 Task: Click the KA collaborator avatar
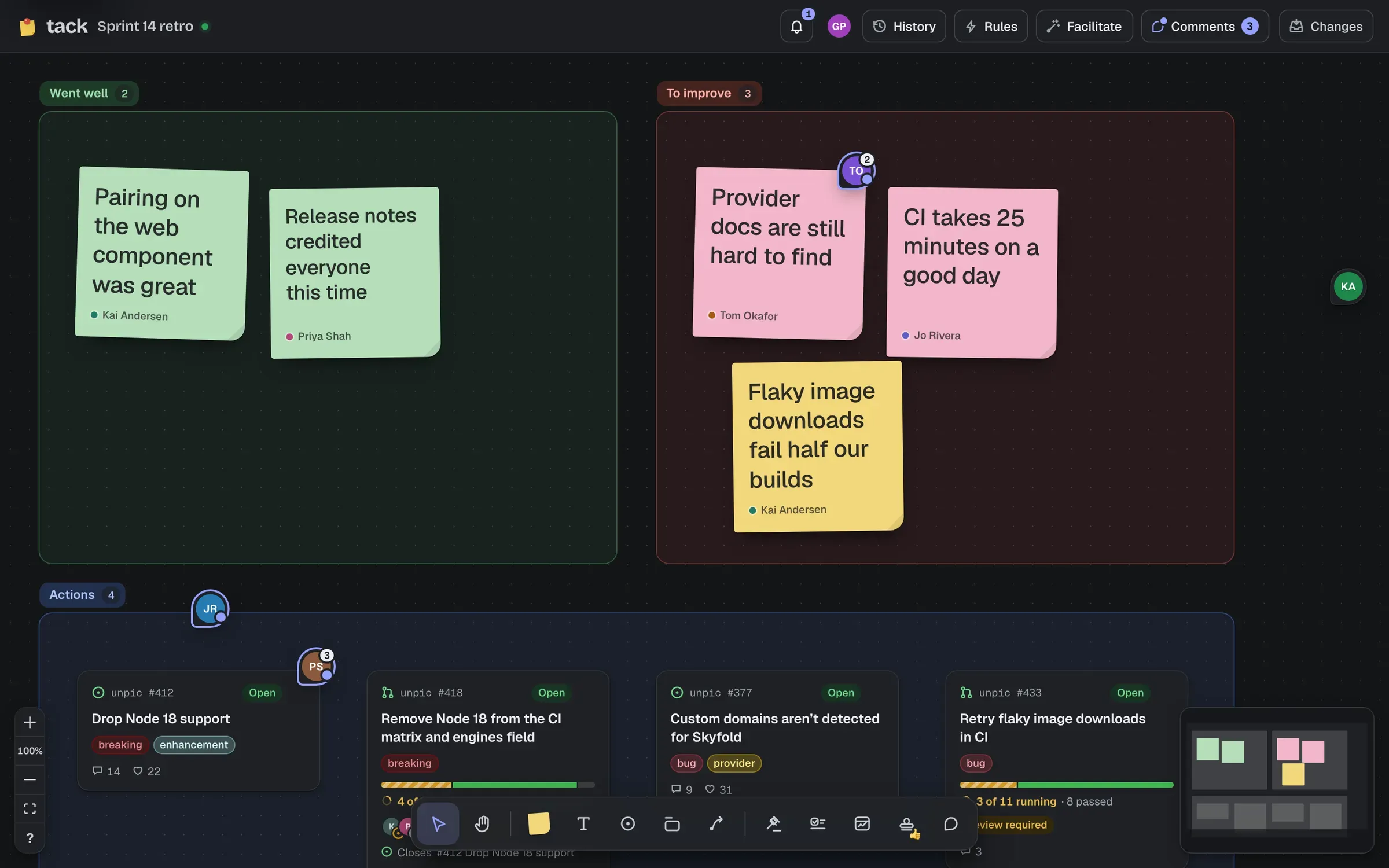(x=1348, y=286)
